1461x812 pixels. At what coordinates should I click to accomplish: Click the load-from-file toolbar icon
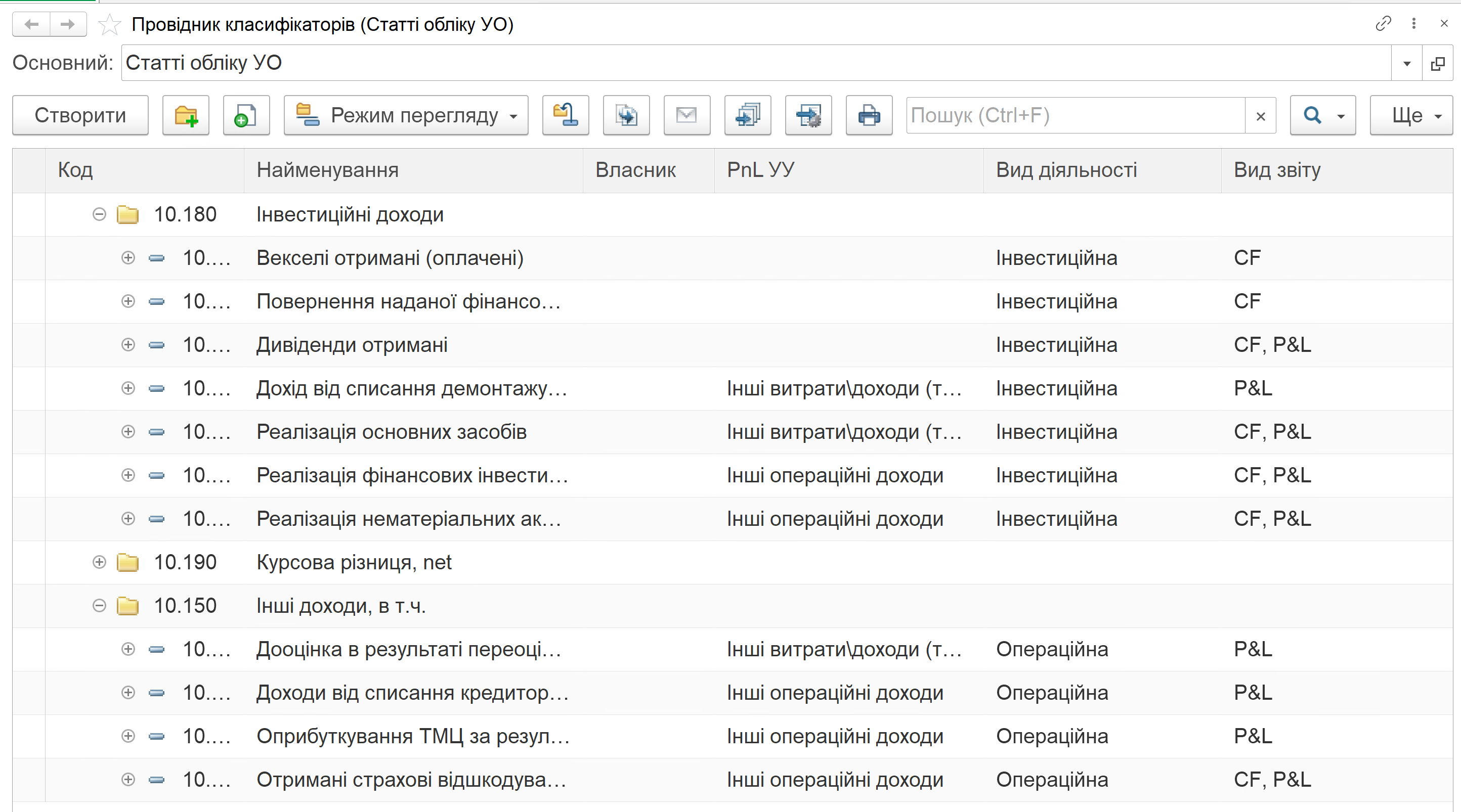pos(626,115)
